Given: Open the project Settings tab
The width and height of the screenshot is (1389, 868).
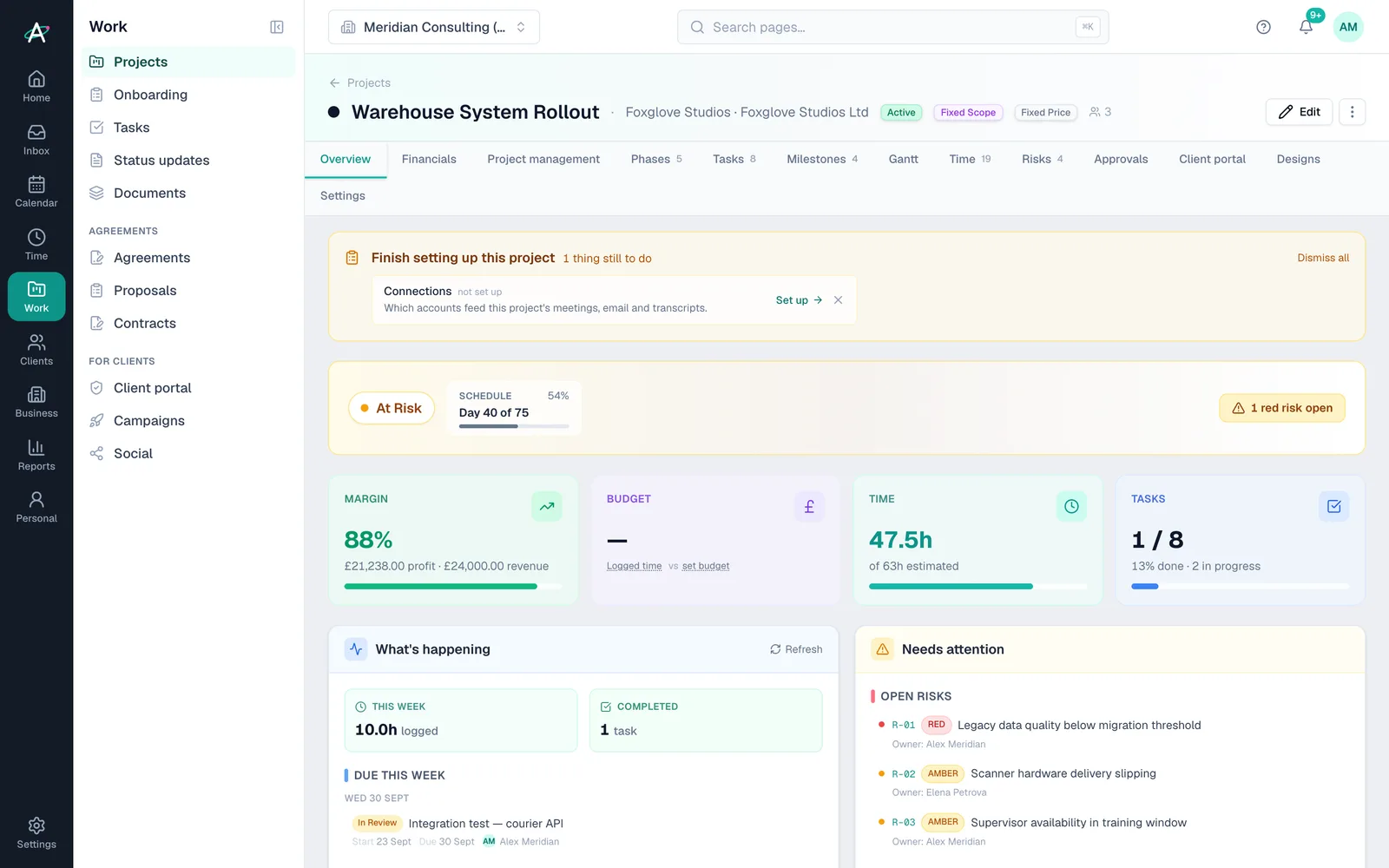Looking at the screenshot, I should click(x=343, y=196).
